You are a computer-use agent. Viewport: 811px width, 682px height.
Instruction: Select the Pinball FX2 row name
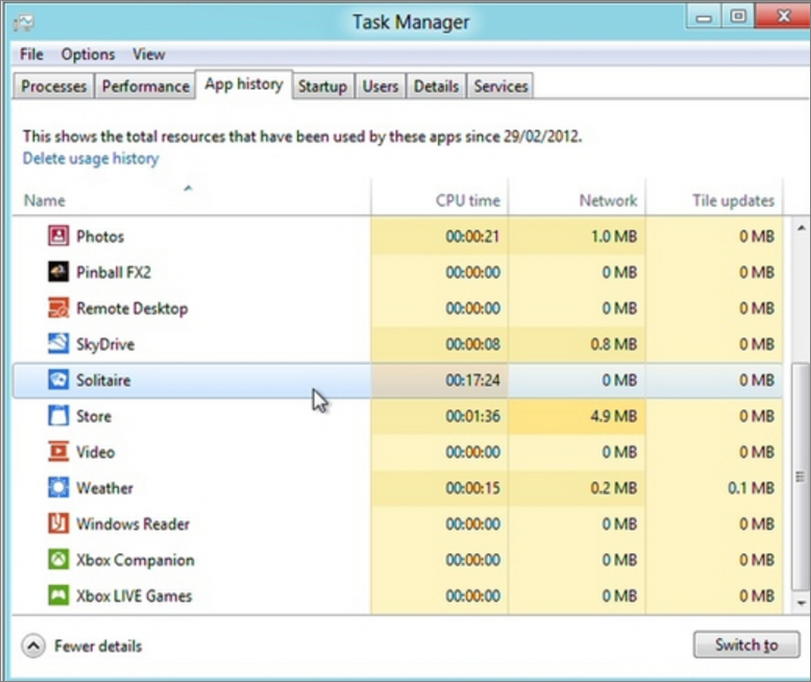[x=114, y=272]
